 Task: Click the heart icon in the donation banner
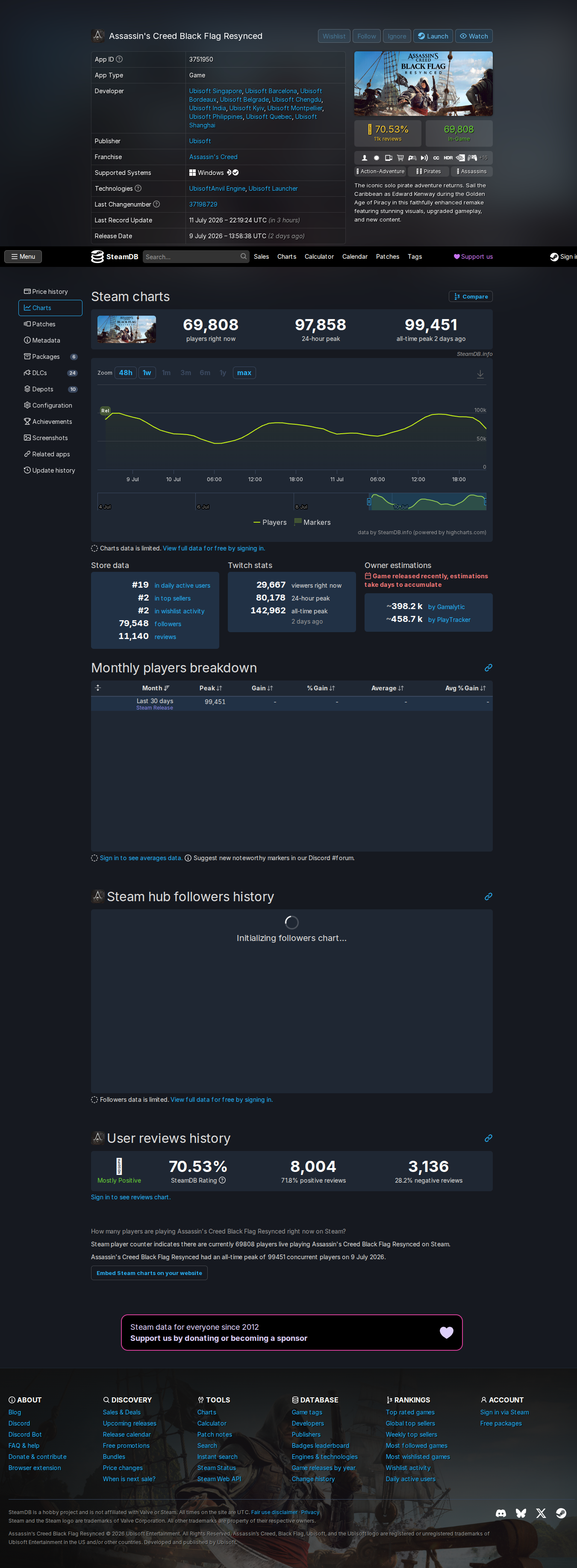(x=446, y=1332)
